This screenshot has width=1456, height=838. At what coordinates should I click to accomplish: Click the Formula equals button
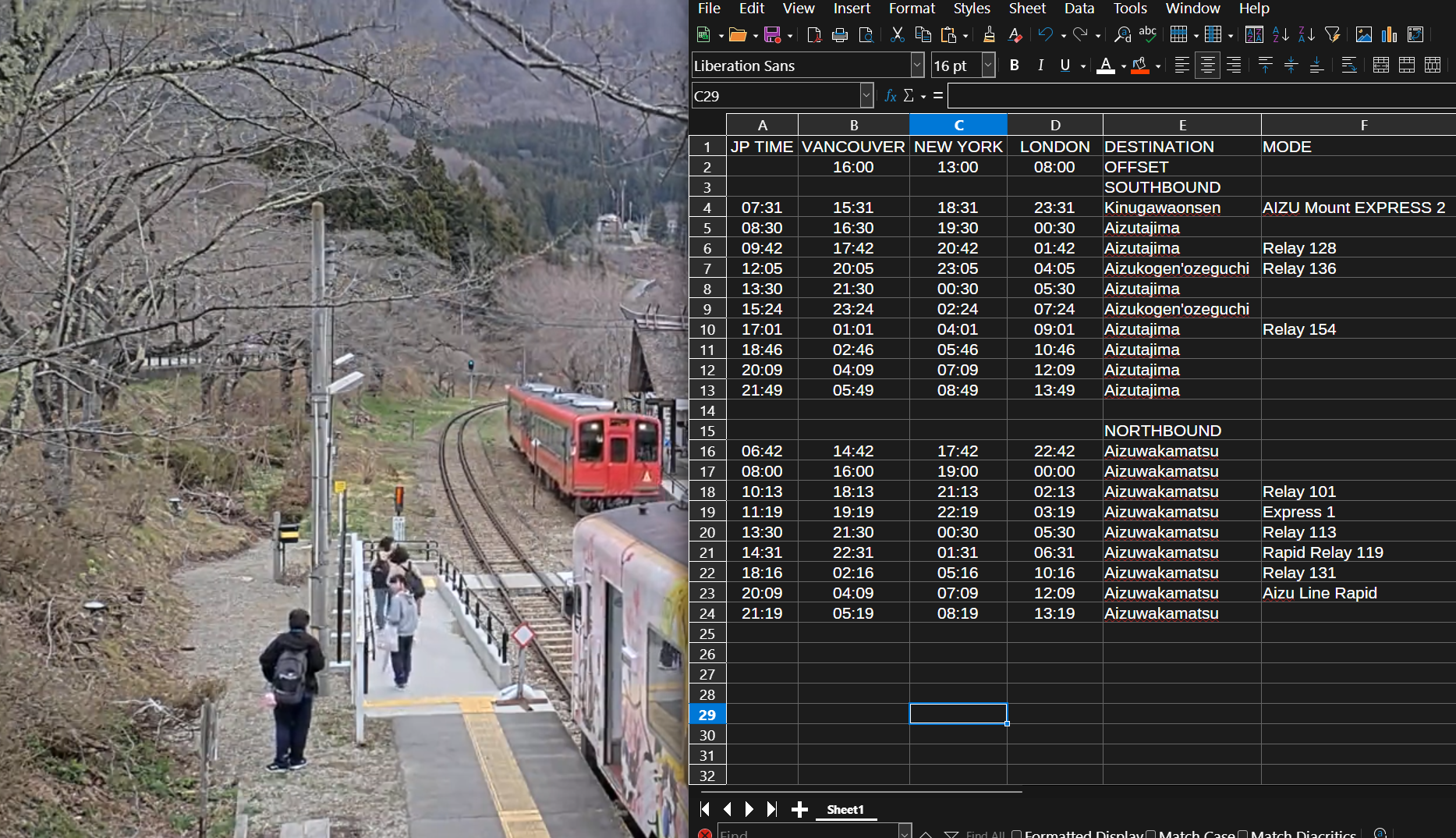(x=938, y=96)
